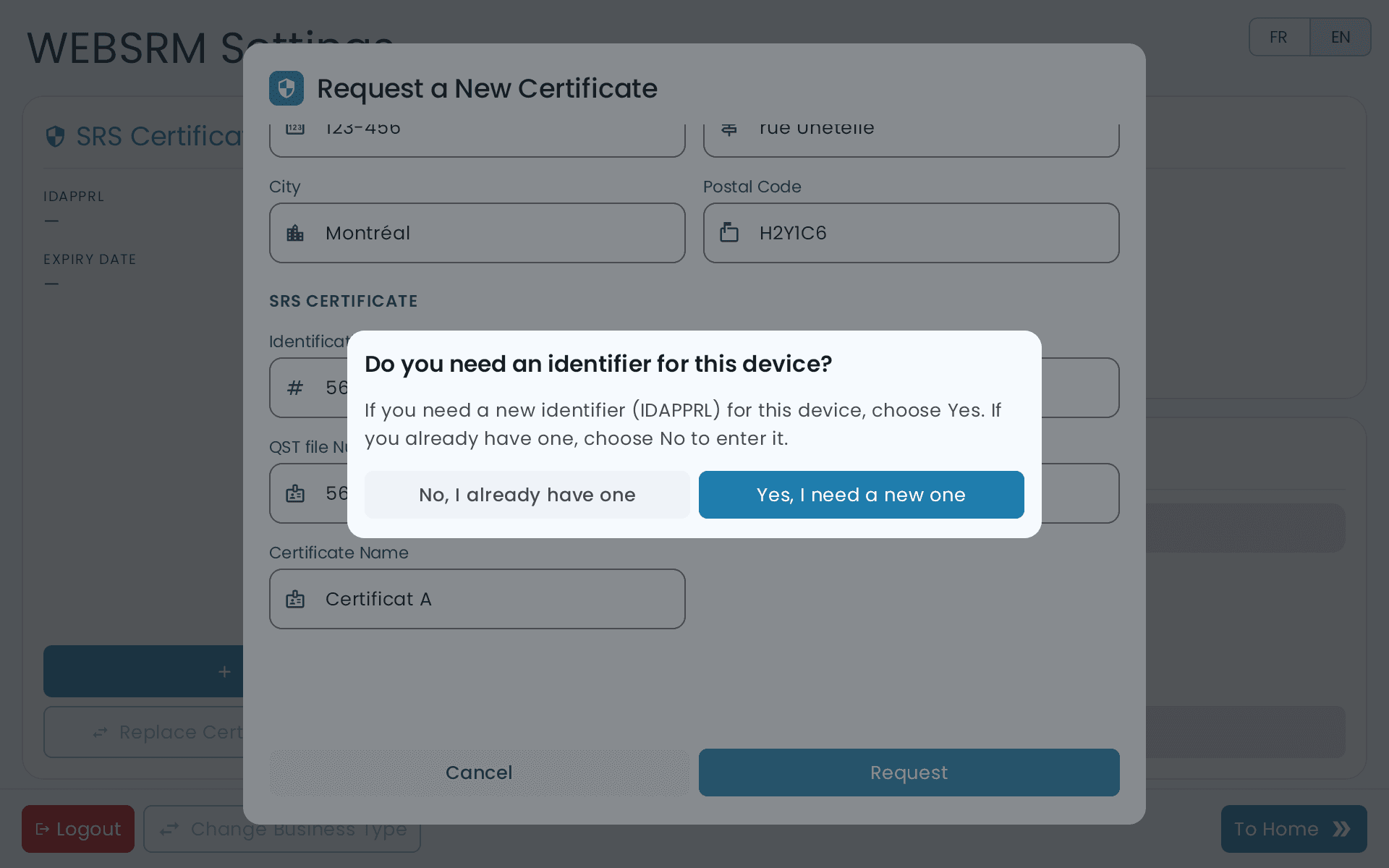Viewport: 1389px width, 868px height.
Task: Click the 'Certificate Name' label
Action: pyautogui.click(x=339, y=553)
